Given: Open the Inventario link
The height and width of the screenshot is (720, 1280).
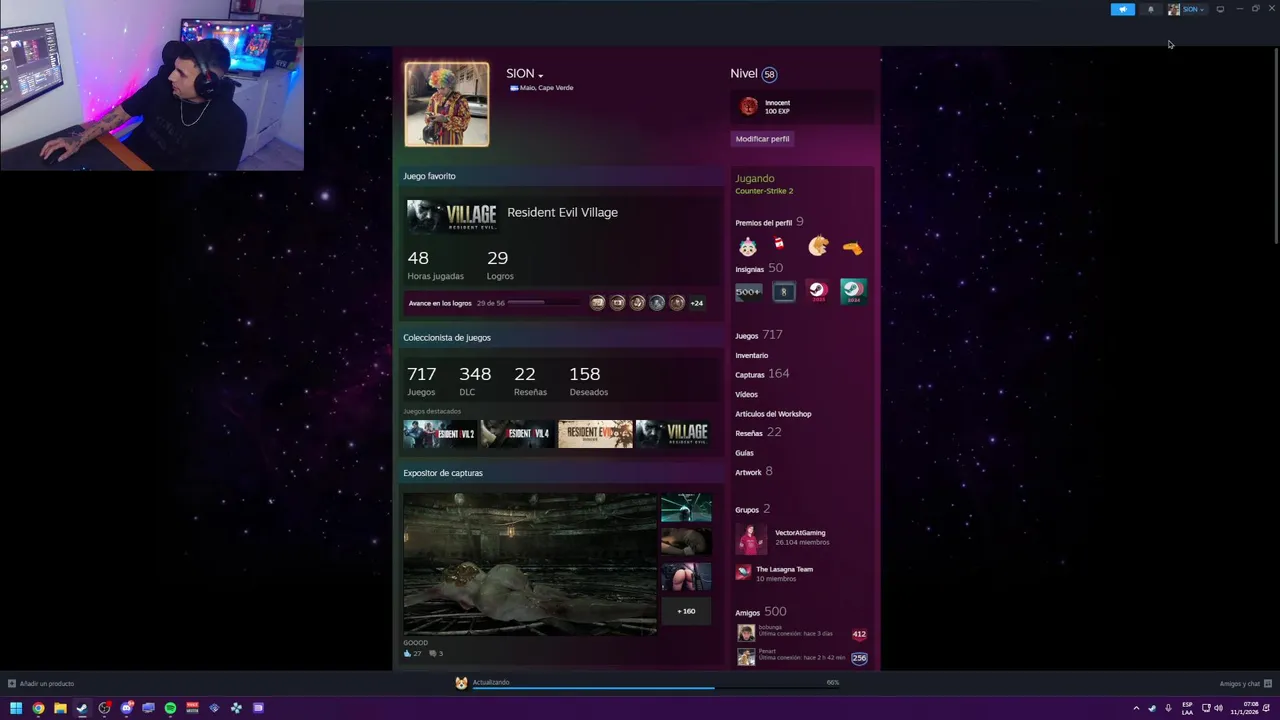Looking at the screenshot, I should coord(752,355).
